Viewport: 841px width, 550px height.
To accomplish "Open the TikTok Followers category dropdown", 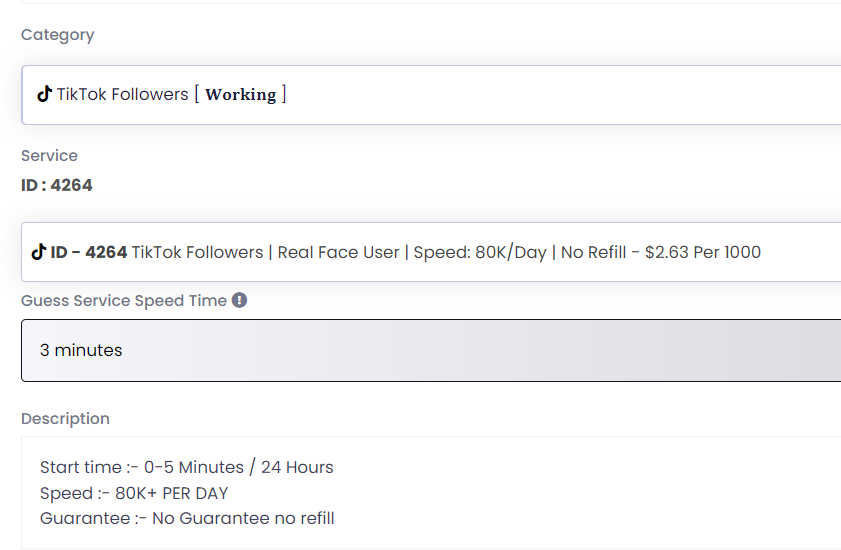I will 431,95.
